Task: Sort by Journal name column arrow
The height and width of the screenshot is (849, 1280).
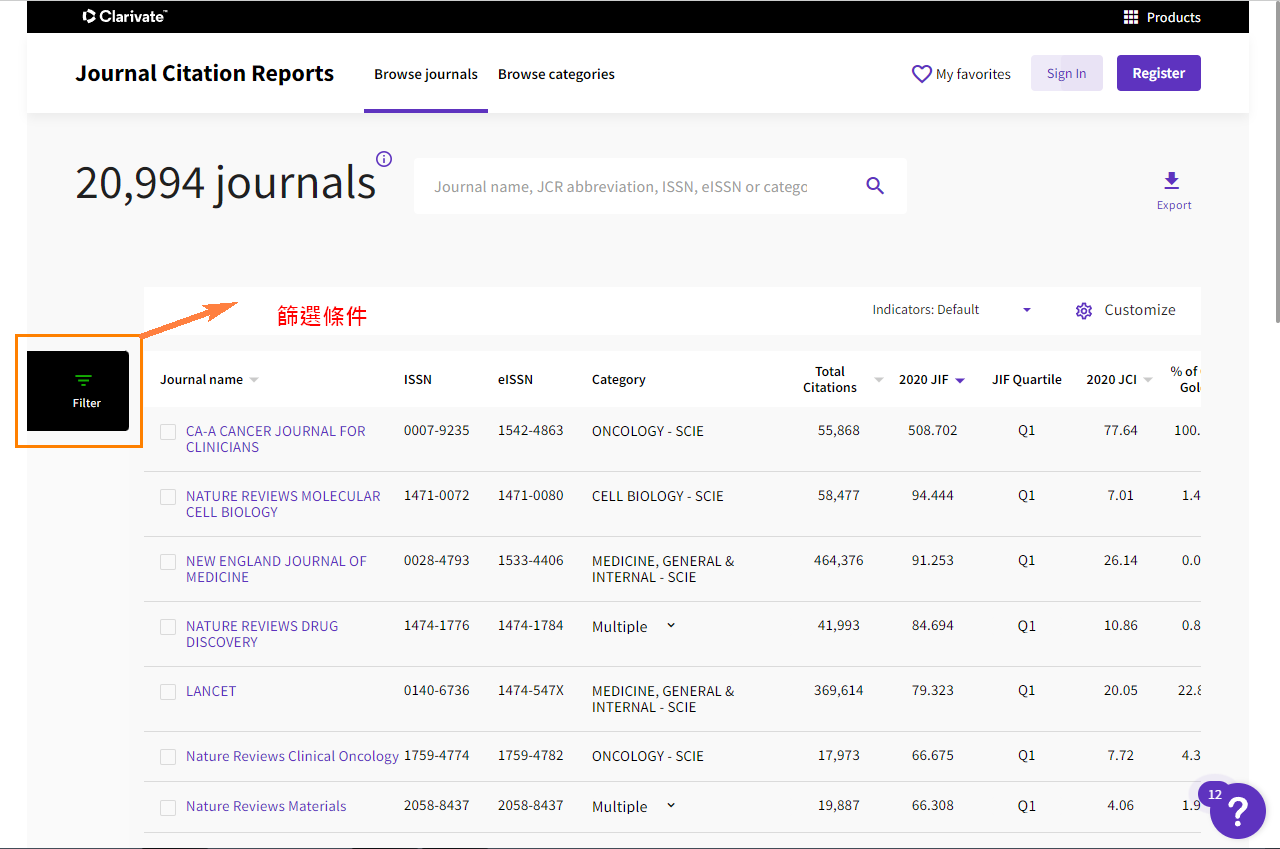Action: [x=254, y=380]
